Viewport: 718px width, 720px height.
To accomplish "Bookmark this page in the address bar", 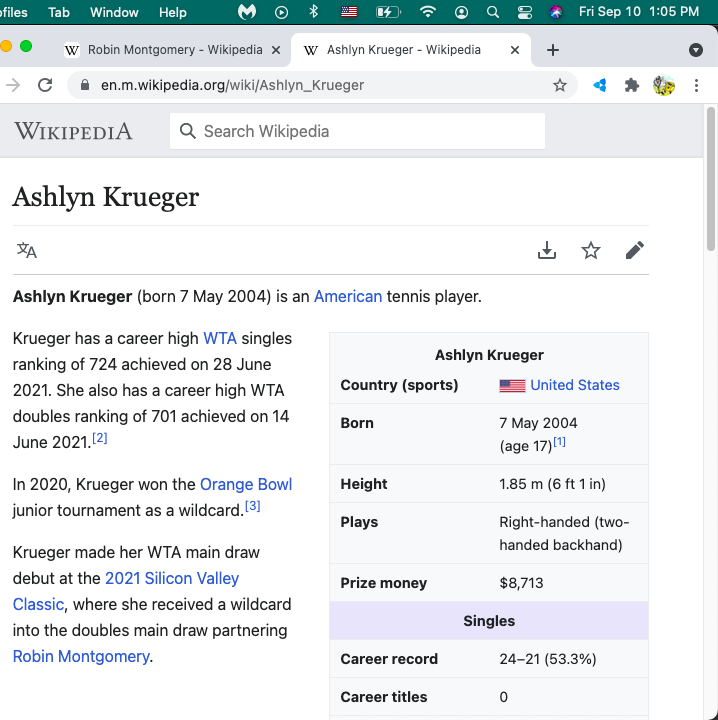I will click(x=560, y=86).
